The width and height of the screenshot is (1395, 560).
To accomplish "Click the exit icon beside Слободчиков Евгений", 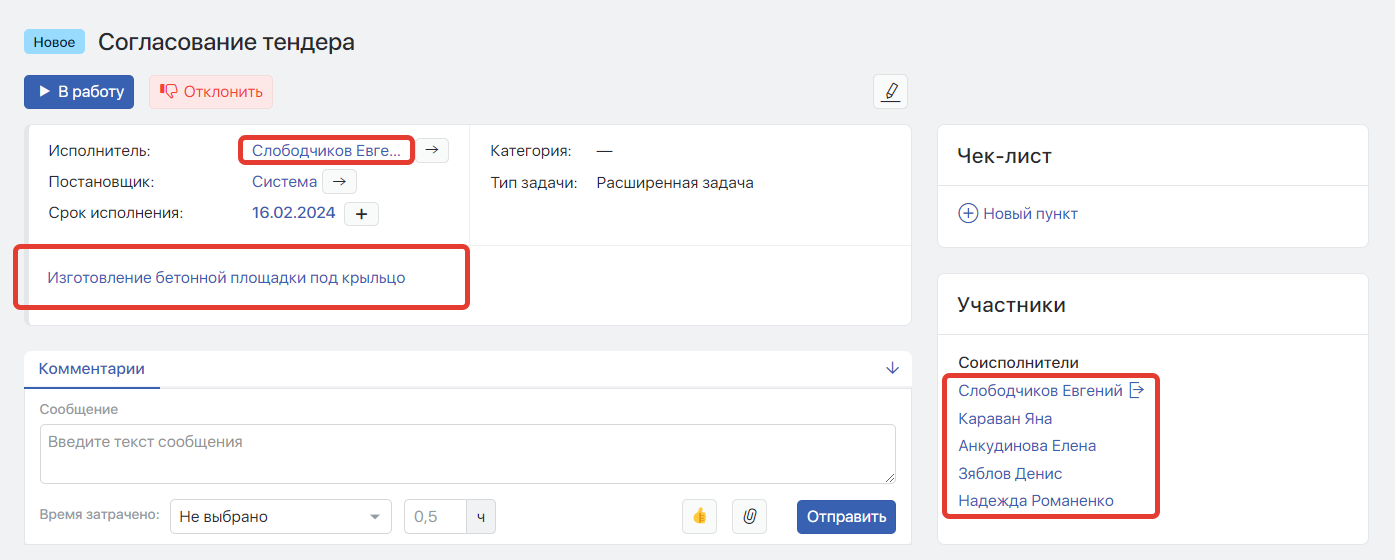I will 1136,391.
